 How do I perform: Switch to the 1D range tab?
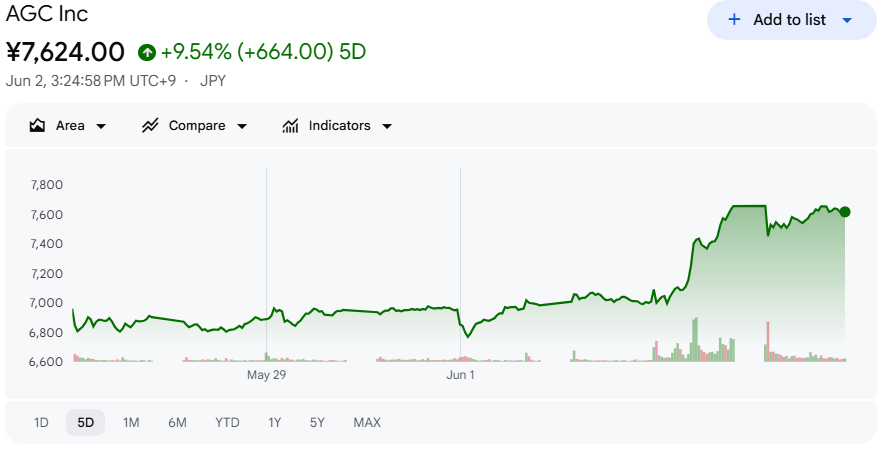coord(41,422)
